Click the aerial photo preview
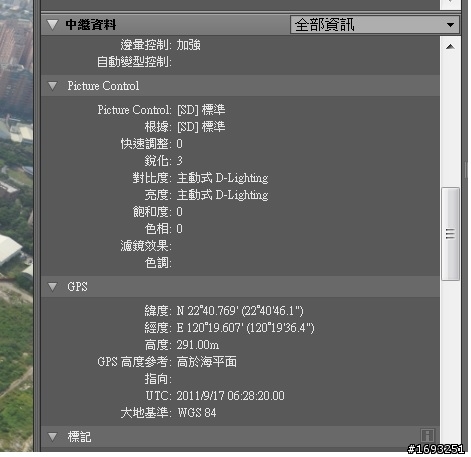 coord(16,226)
